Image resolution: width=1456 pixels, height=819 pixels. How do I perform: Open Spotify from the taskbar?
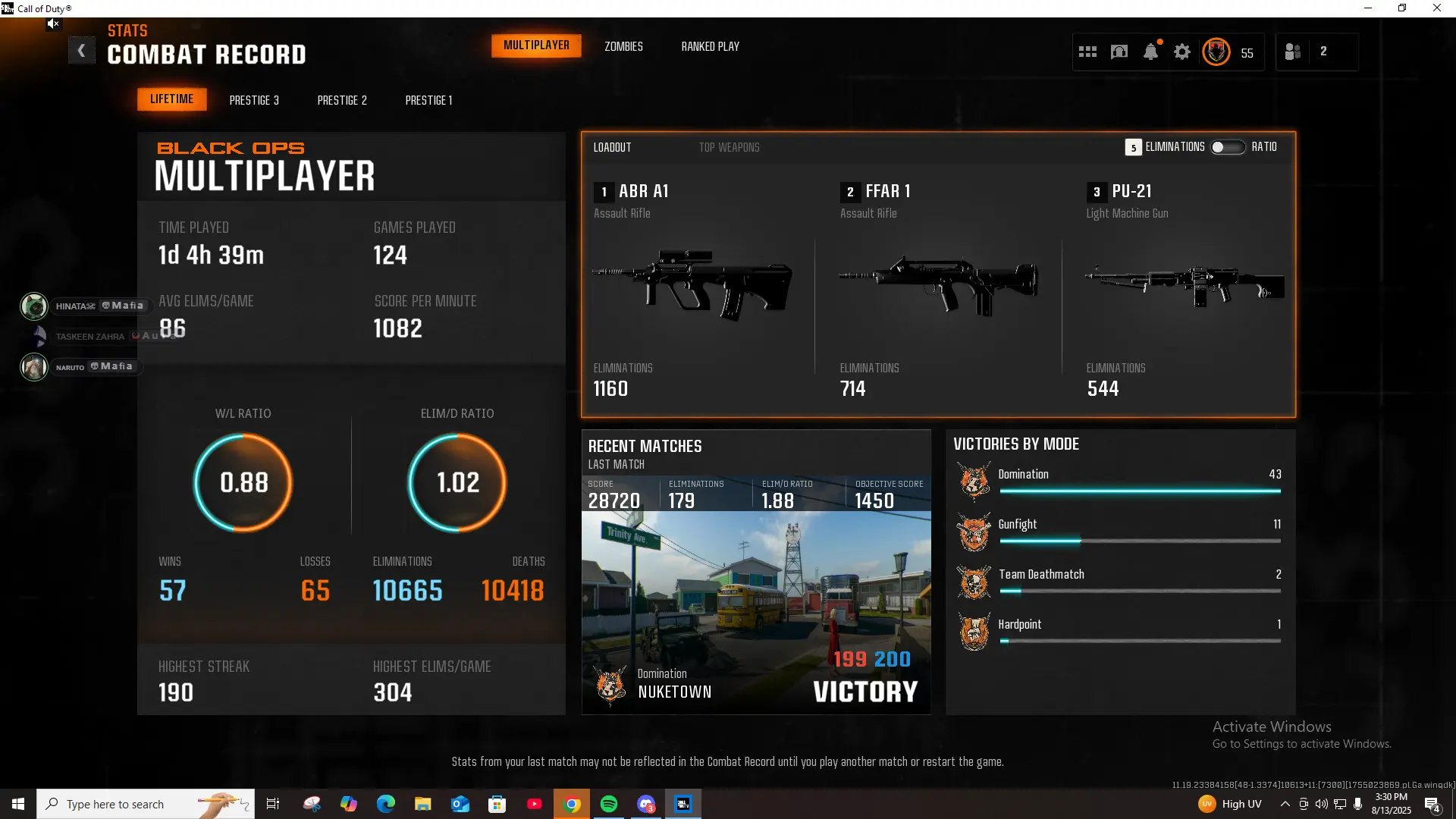pyautogui.click(x=609, y=804)
